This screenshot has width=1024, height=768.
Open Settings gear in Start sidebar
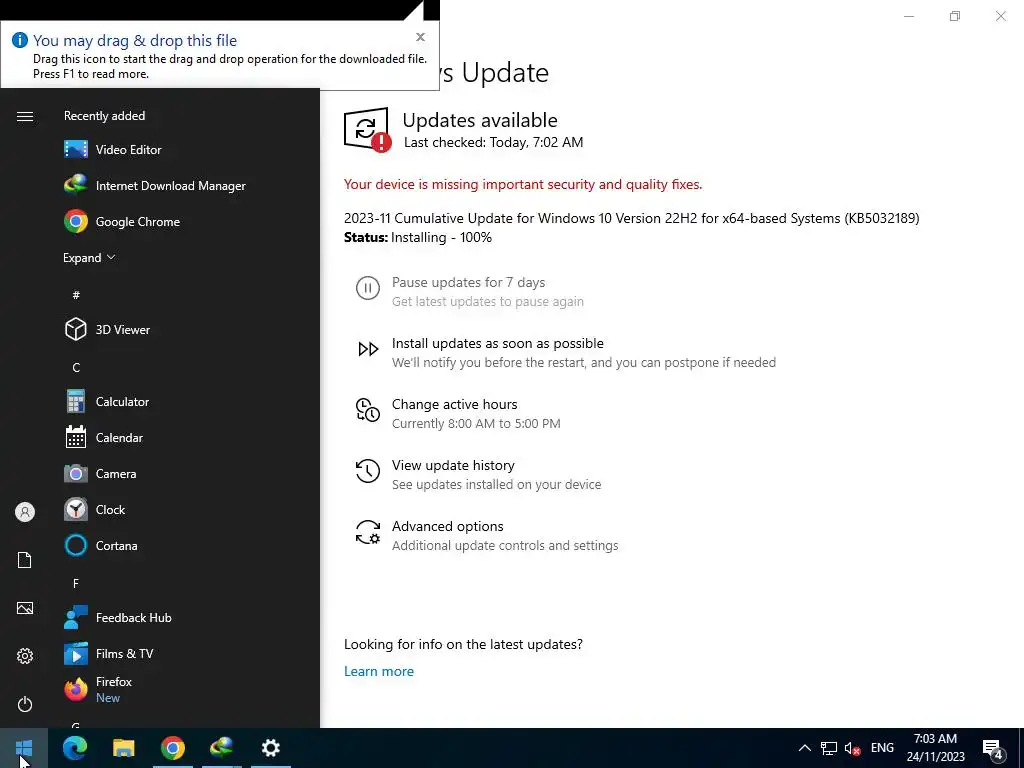tap(25, 656)
